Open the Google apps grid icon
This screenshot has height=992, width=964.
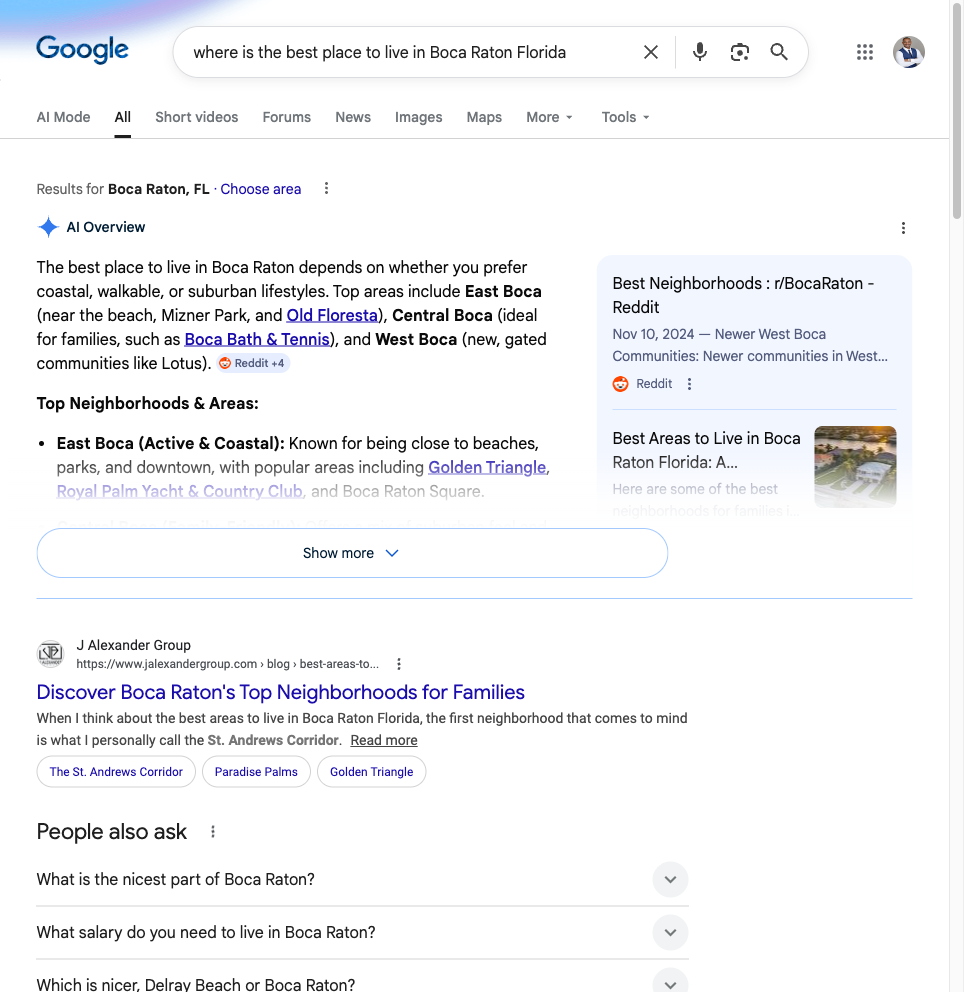[864, 51]
